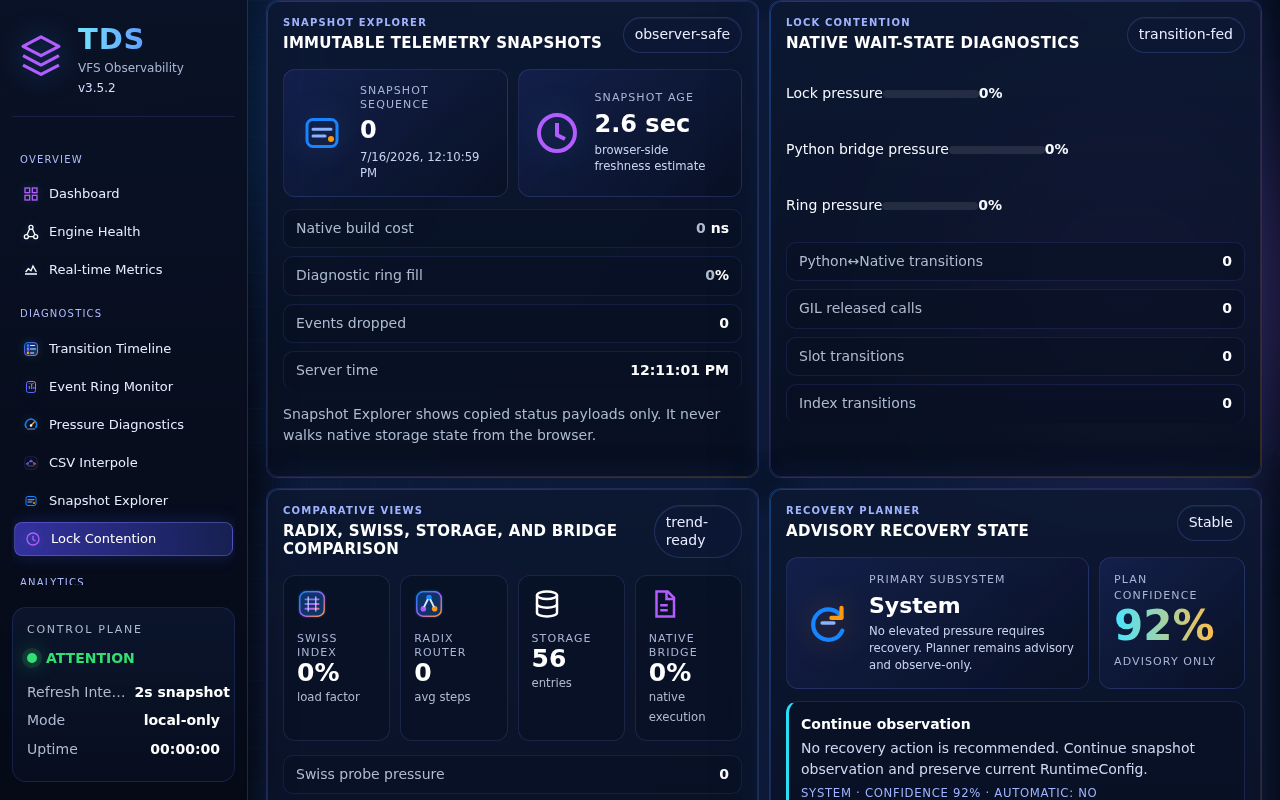This screenshot has width=1280, height=800.
Task: Select the Lock Contention sidebar item
Action: (123, 539)
